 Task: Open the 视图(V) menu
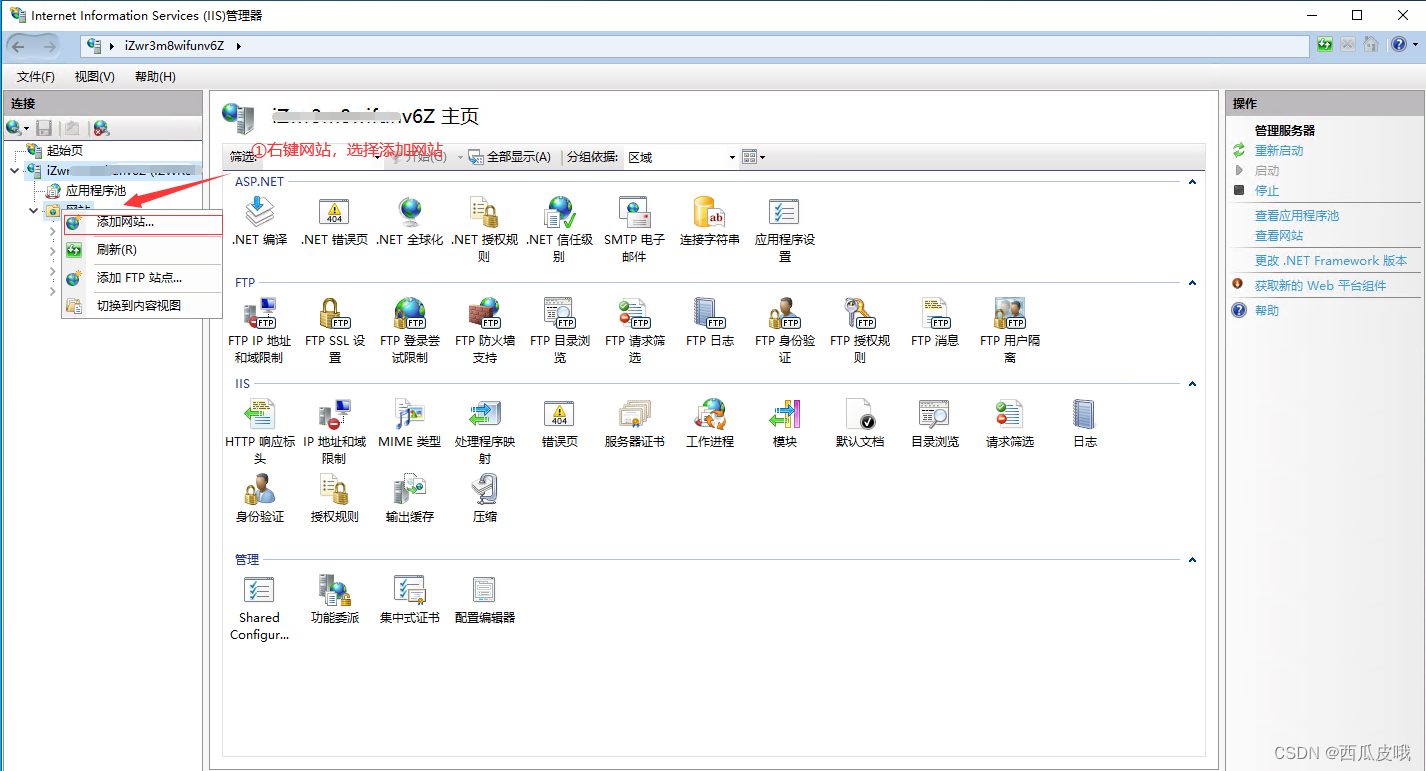click(94, 77)
